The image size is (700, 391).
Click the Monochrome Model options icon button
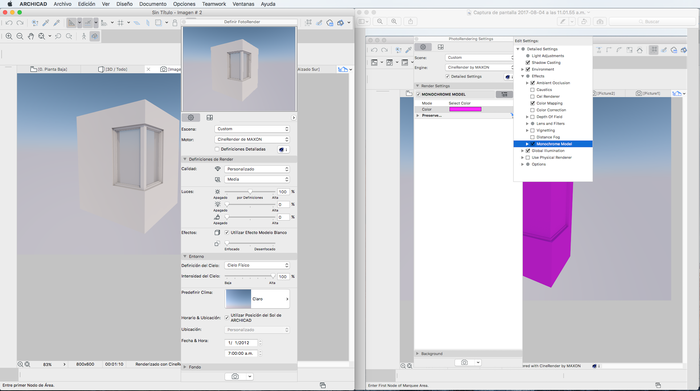504,94
